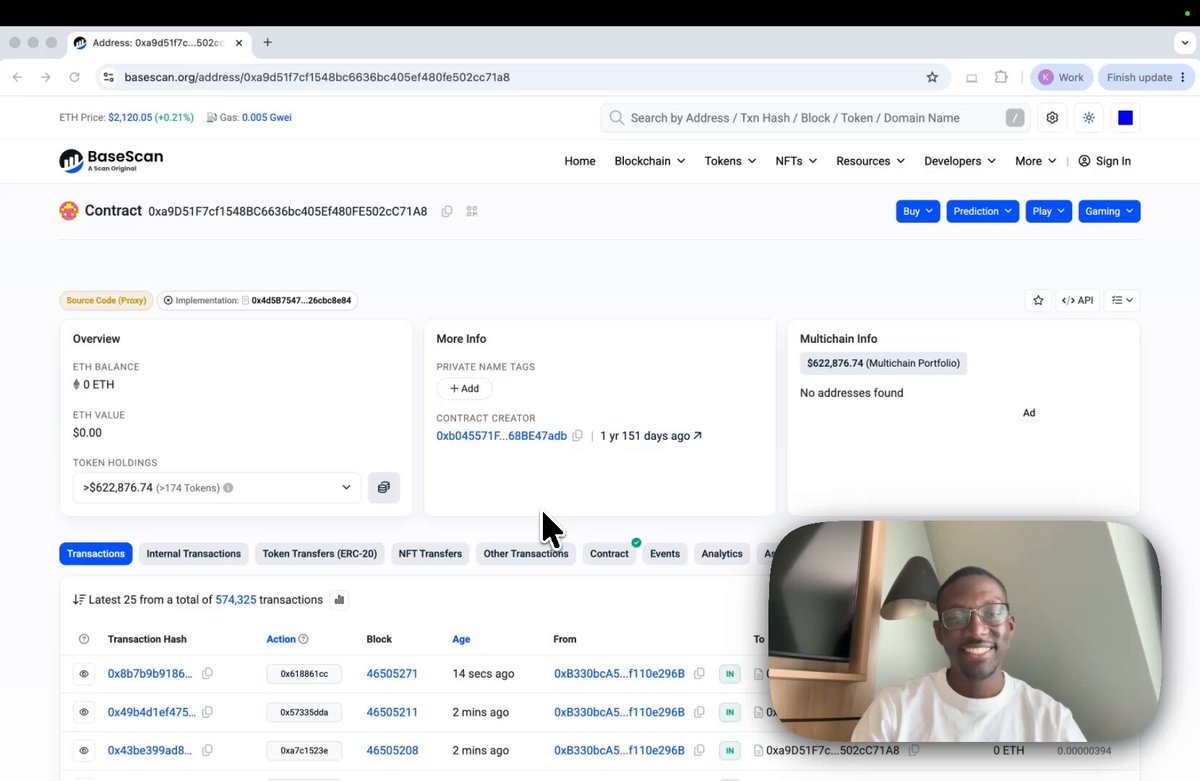Viewport: 1200px width, 781px height.
Task: Copy From address in block 46505208 row
Action: pyautogui.click(x=699, y=750)
